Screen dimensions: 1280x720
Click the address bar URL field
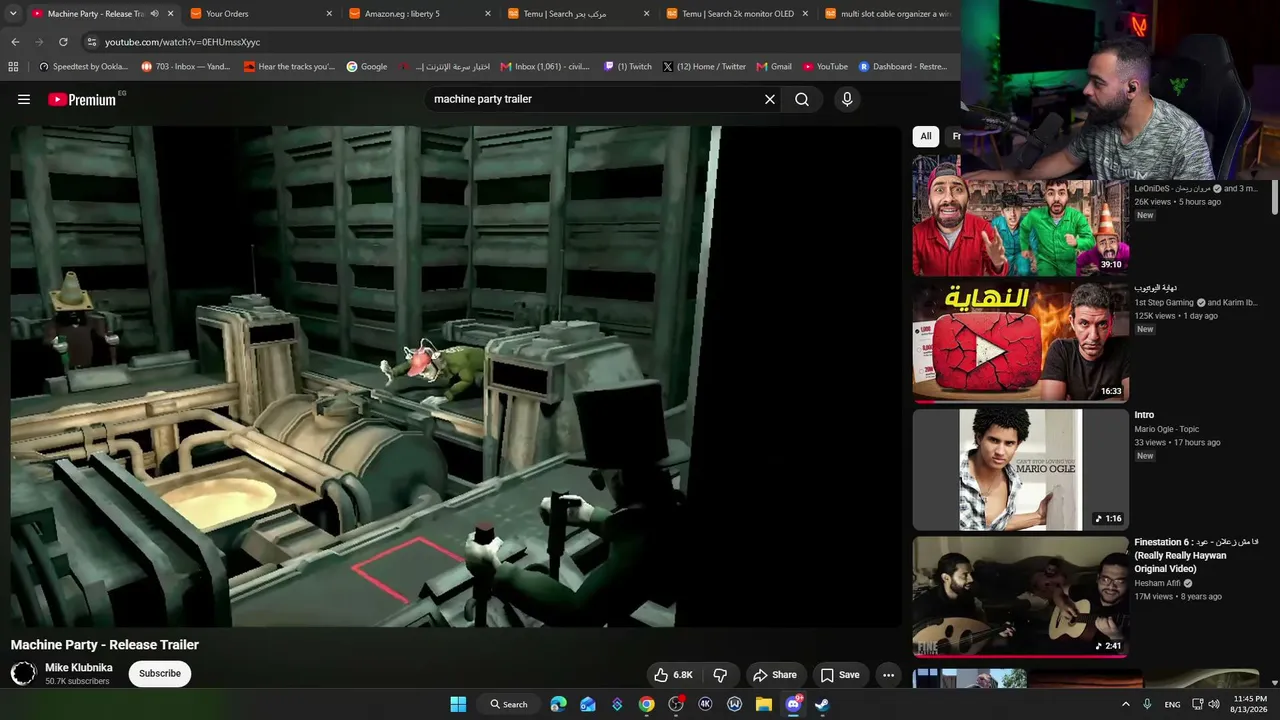[520, 42]
